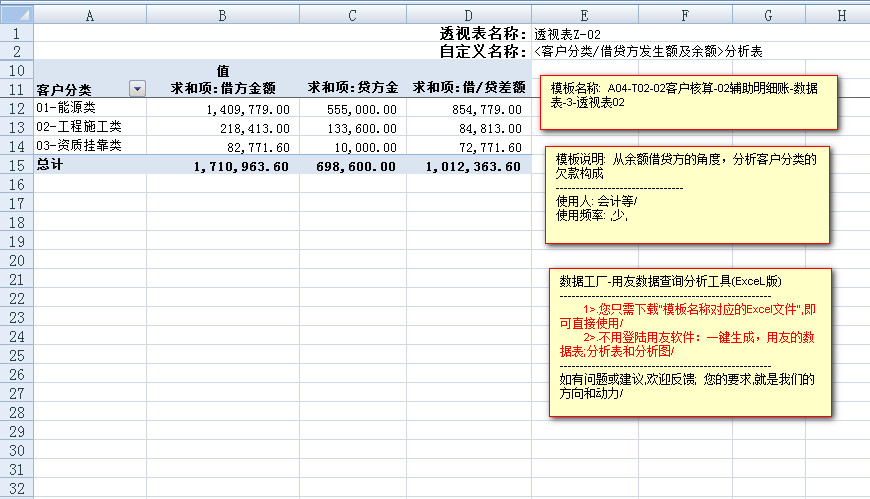Select the 03-资质挂靠类 cell
The height and width of the screenshot is (499, 870).
coord(78,146)
